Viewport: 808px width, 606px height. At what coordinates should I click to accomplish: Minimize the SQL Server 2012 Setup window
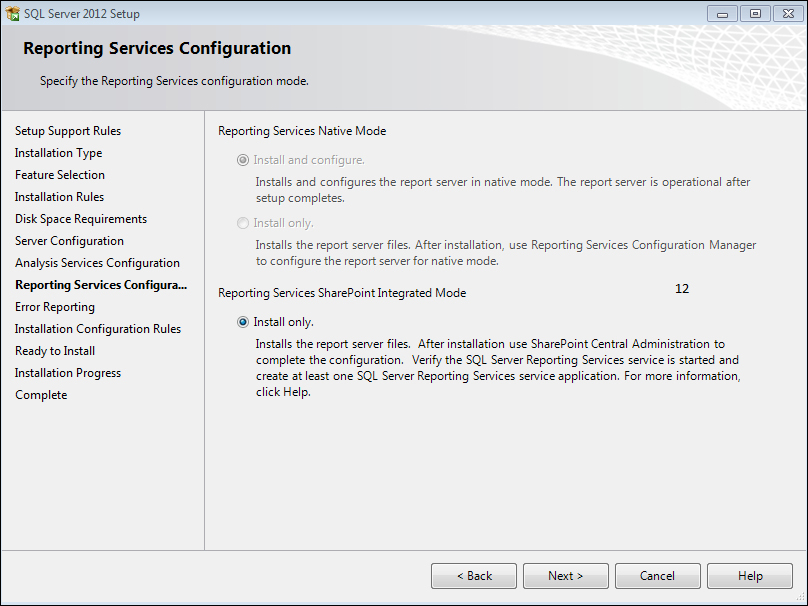pos(722,14)
